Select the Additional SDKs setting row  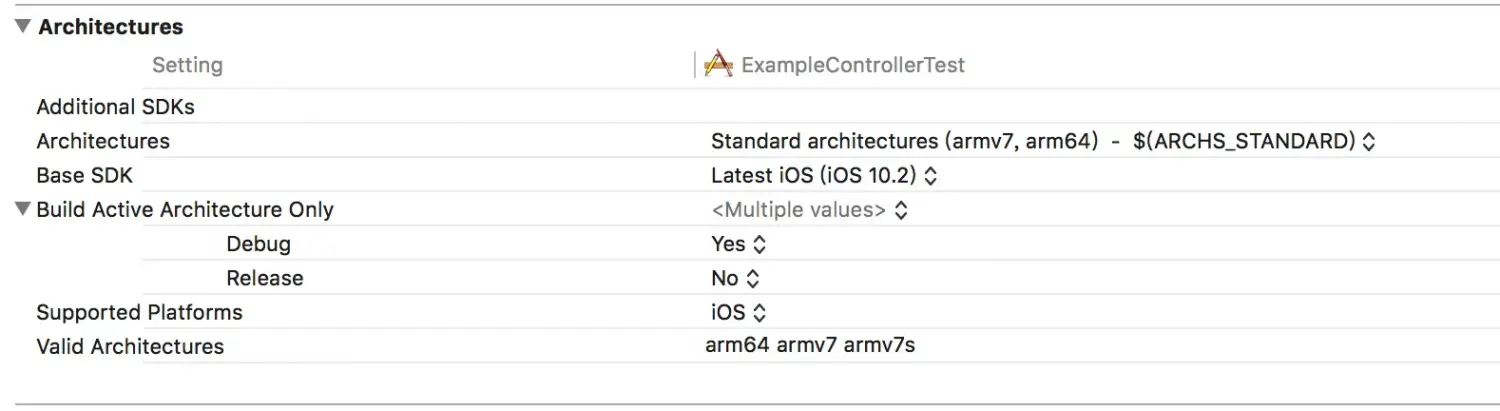tap(115, 107)
